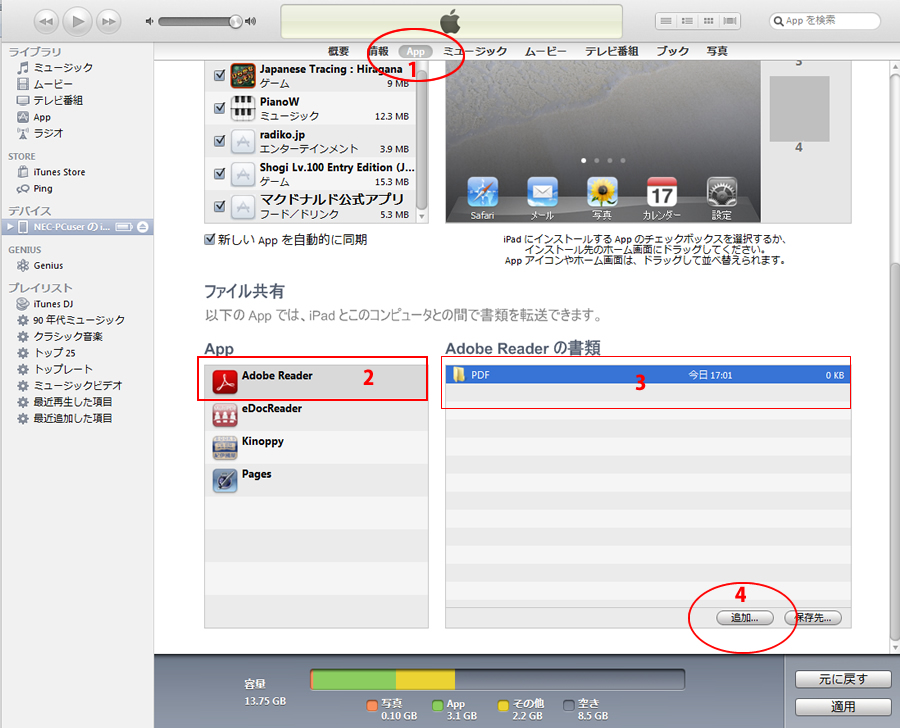Open the ミュージック tab
The height and width of the screenshot is (728, 900).
coord(475,51)
